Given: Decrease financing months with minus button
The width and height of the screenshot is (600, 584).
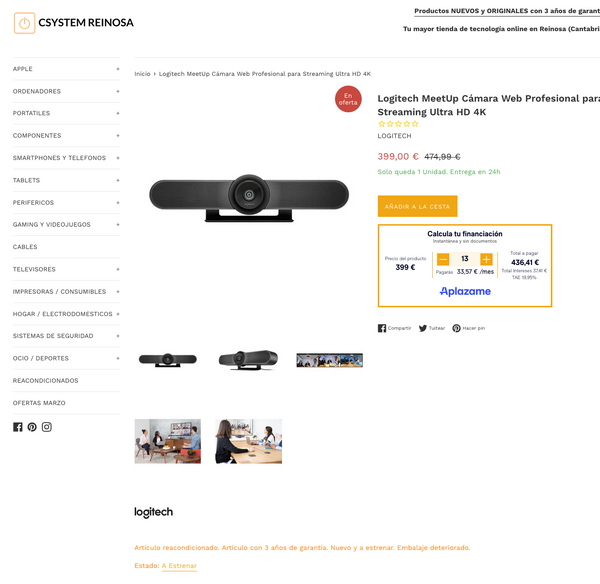Looking at the screenshot, I should 443,259.
